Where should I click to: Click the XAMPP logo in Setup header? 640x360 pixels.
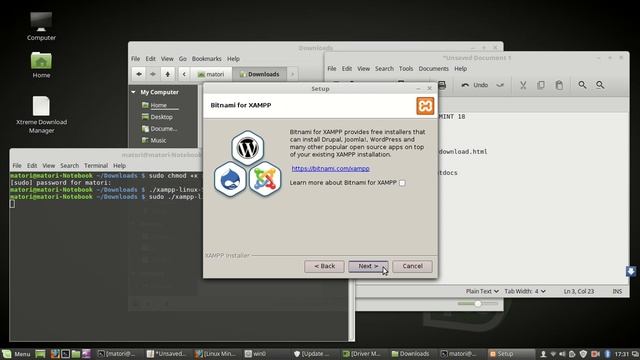point(425,106)
